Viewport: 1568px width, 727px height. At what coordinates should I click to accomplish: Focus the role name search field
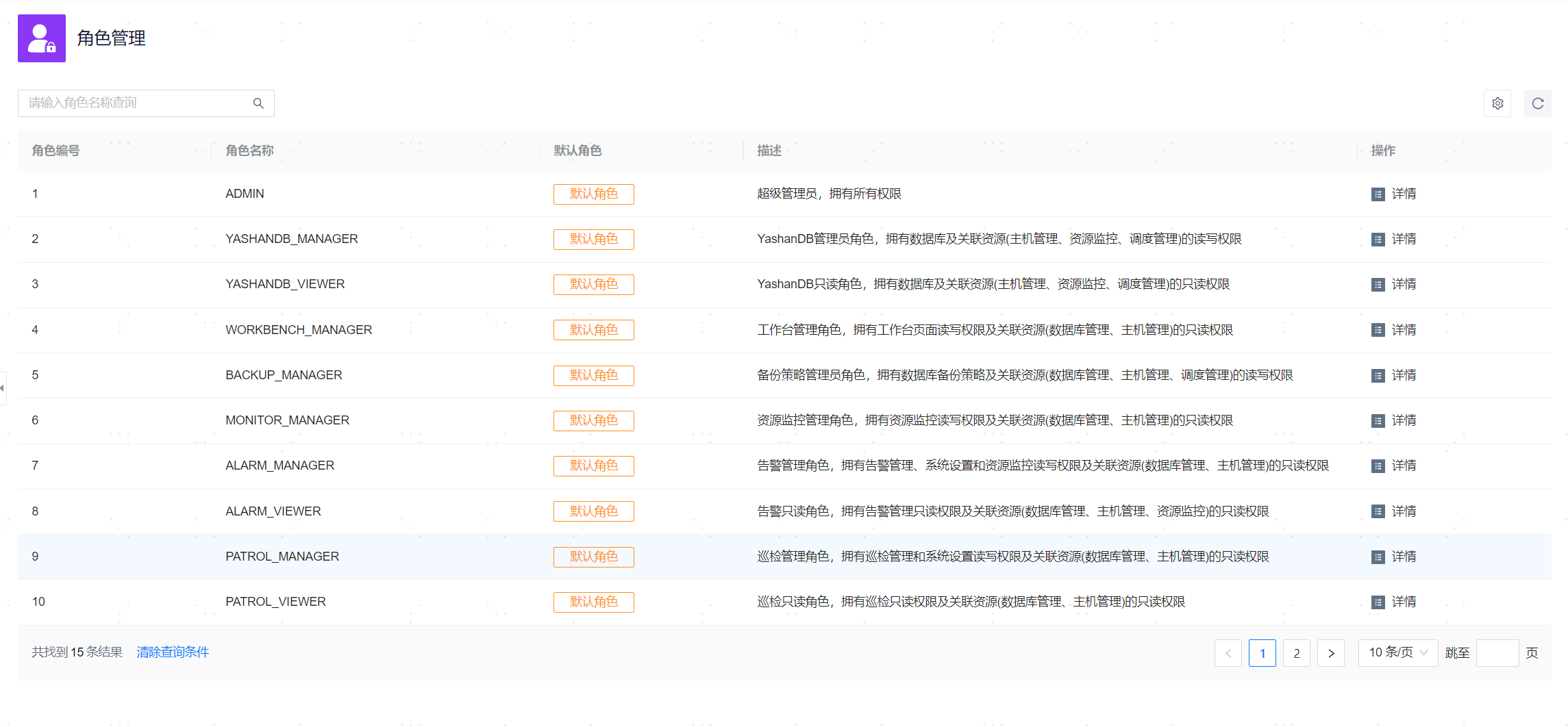[x=137, y=103]
